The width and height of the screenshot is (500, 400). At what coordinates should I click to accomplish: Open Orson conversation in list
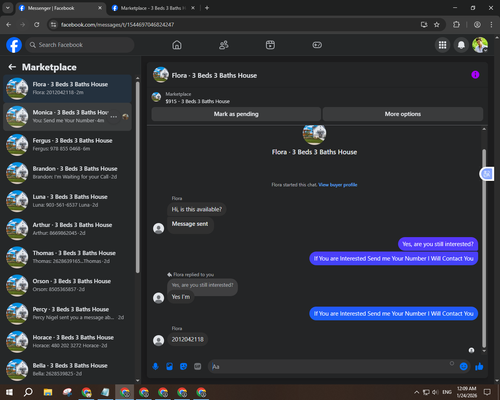pyautogui.click(x=67, y=285)
